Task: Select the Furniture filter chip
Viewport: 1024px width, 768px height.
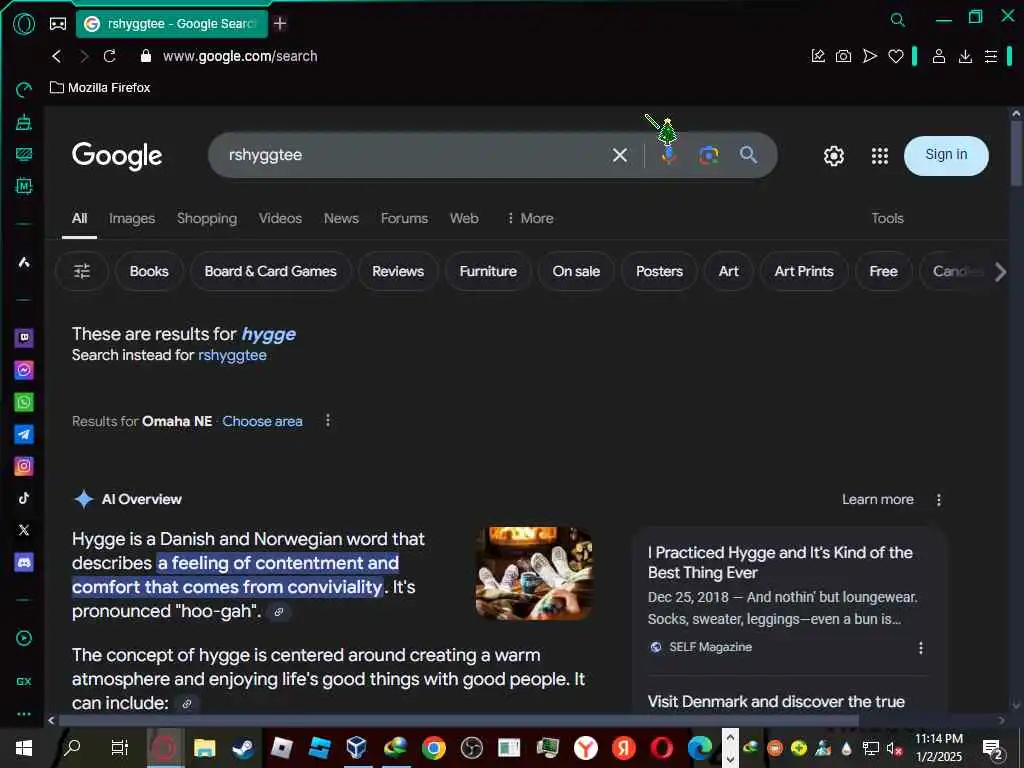Action: (x=488, y=271)
